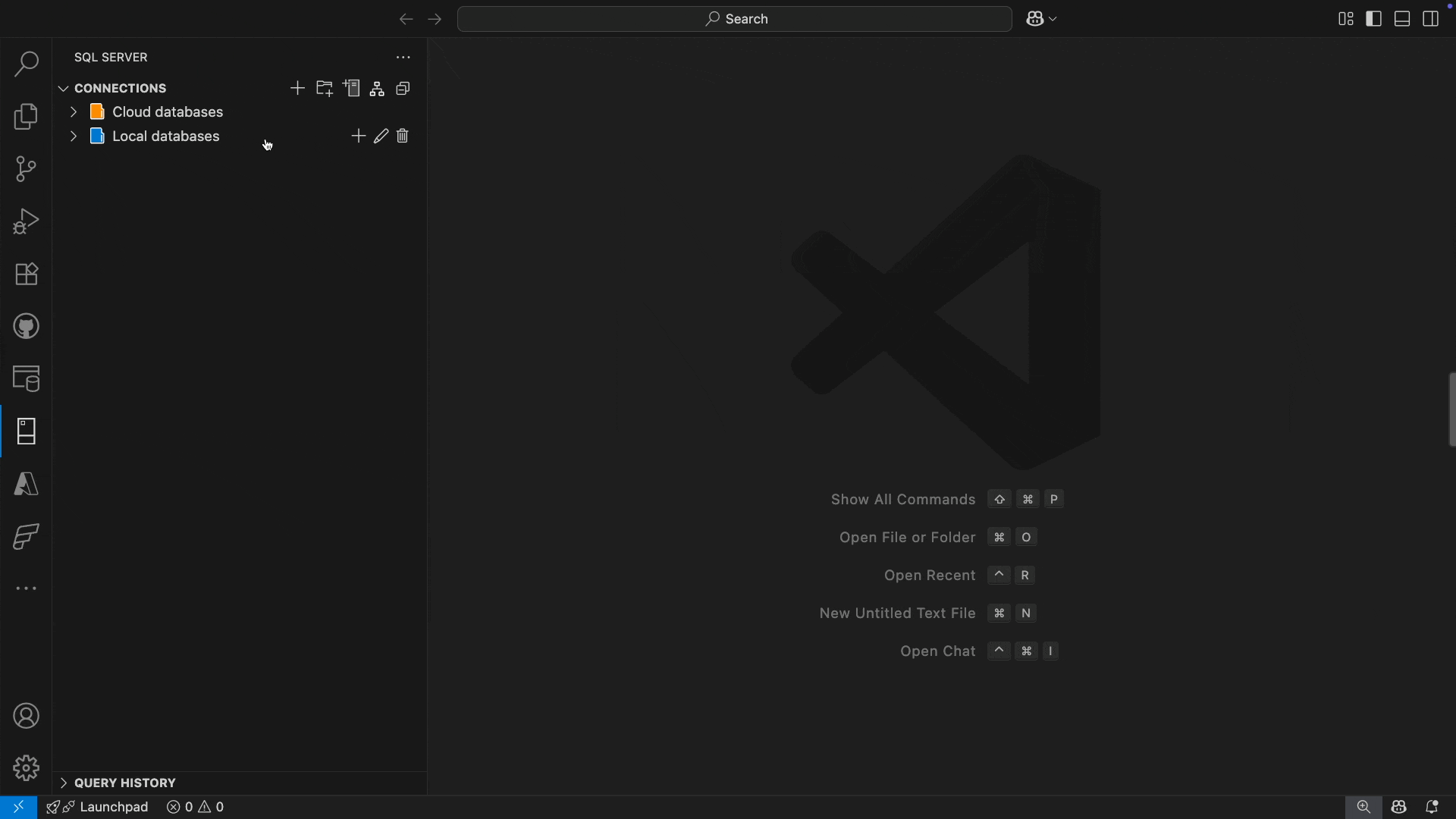Screen dimensions: 1456x819
Task: Select the SQL Server activity bar icon
Action: 27,431
